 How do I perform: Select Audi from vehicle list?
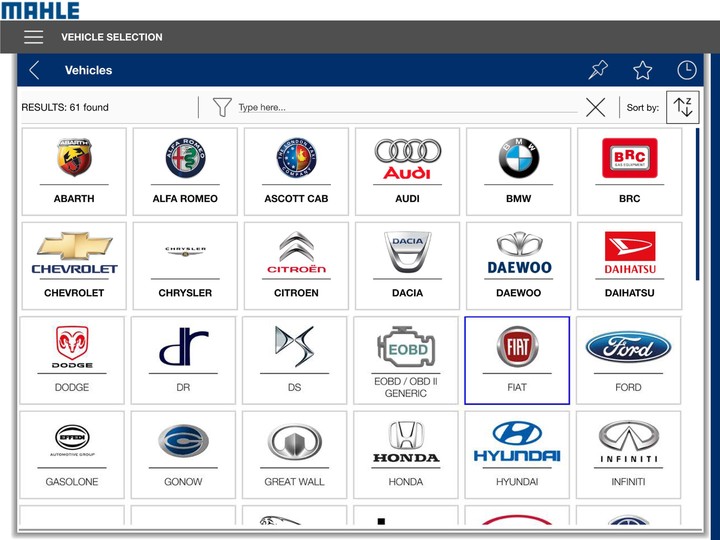pyautogui.click(x=407, y=171)
